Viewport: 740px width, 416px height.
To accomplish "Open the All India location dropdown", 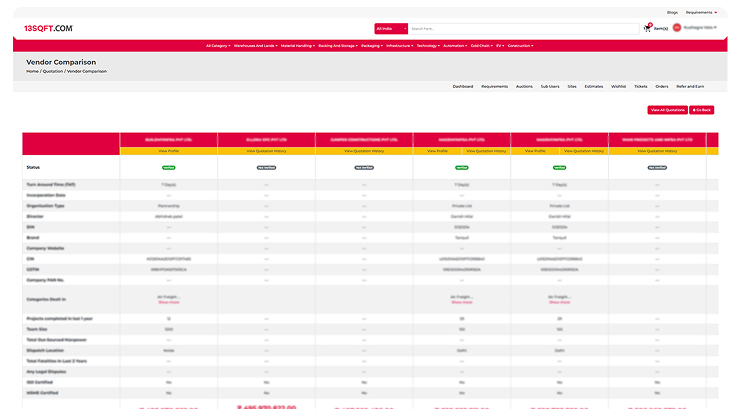I will coord(391,29).
